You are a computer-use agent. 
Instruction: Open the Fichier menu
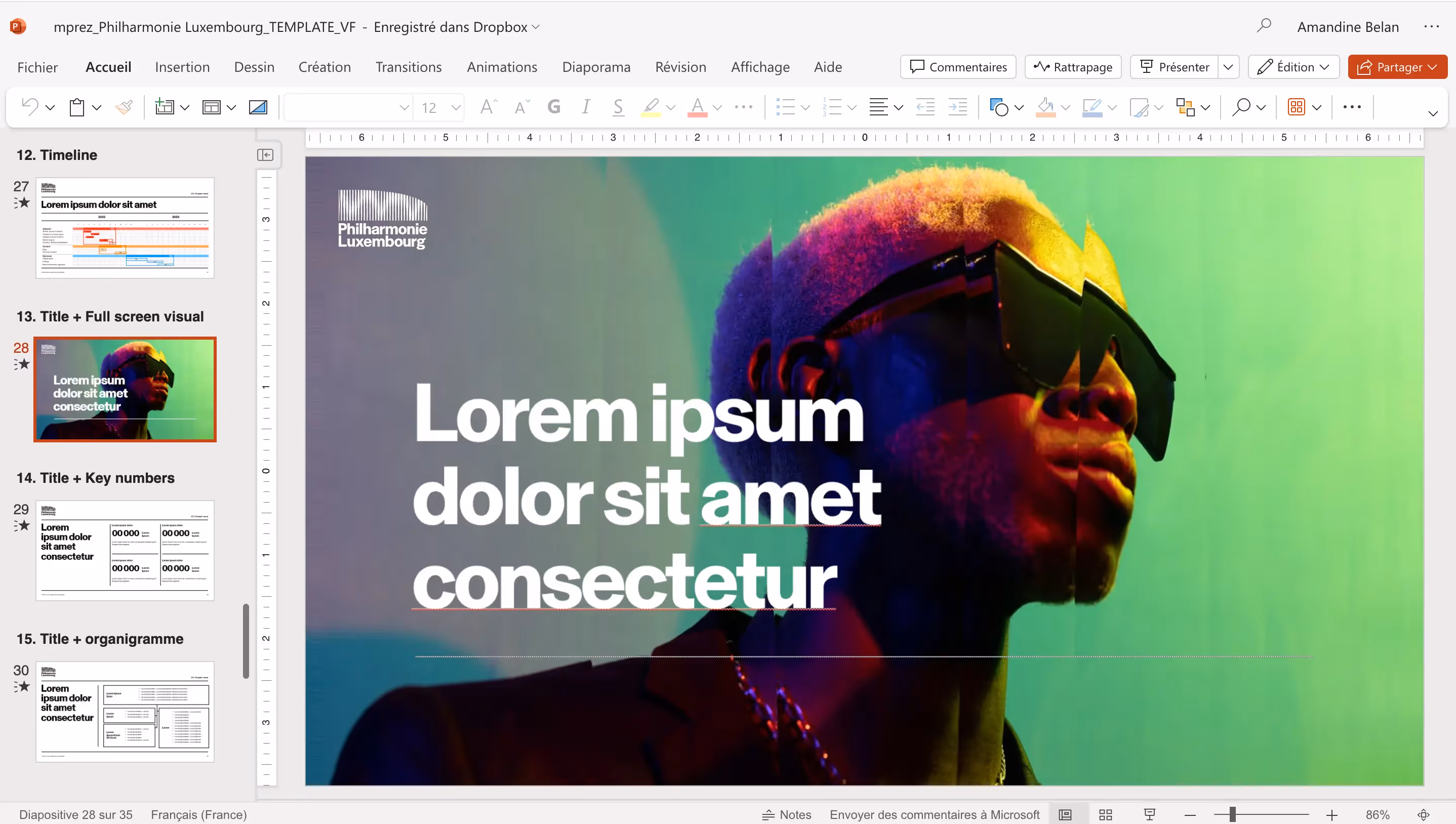tap(37, 67)
